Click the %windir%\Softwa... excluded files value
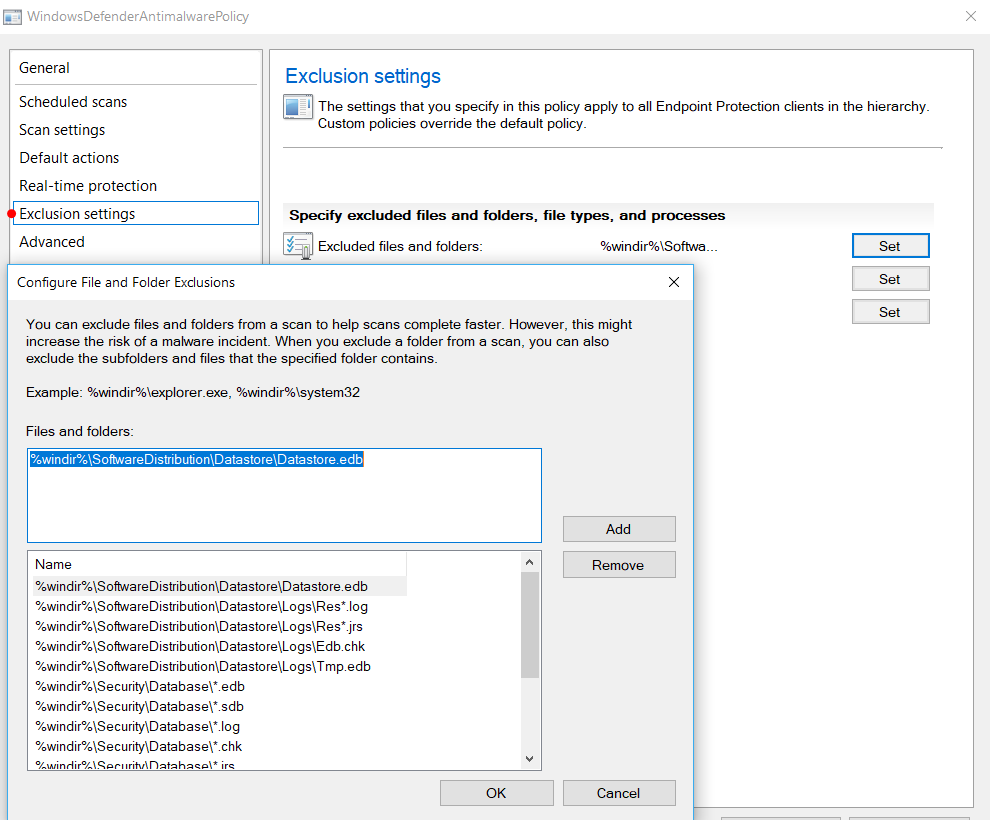 click(x=659, y=246)
